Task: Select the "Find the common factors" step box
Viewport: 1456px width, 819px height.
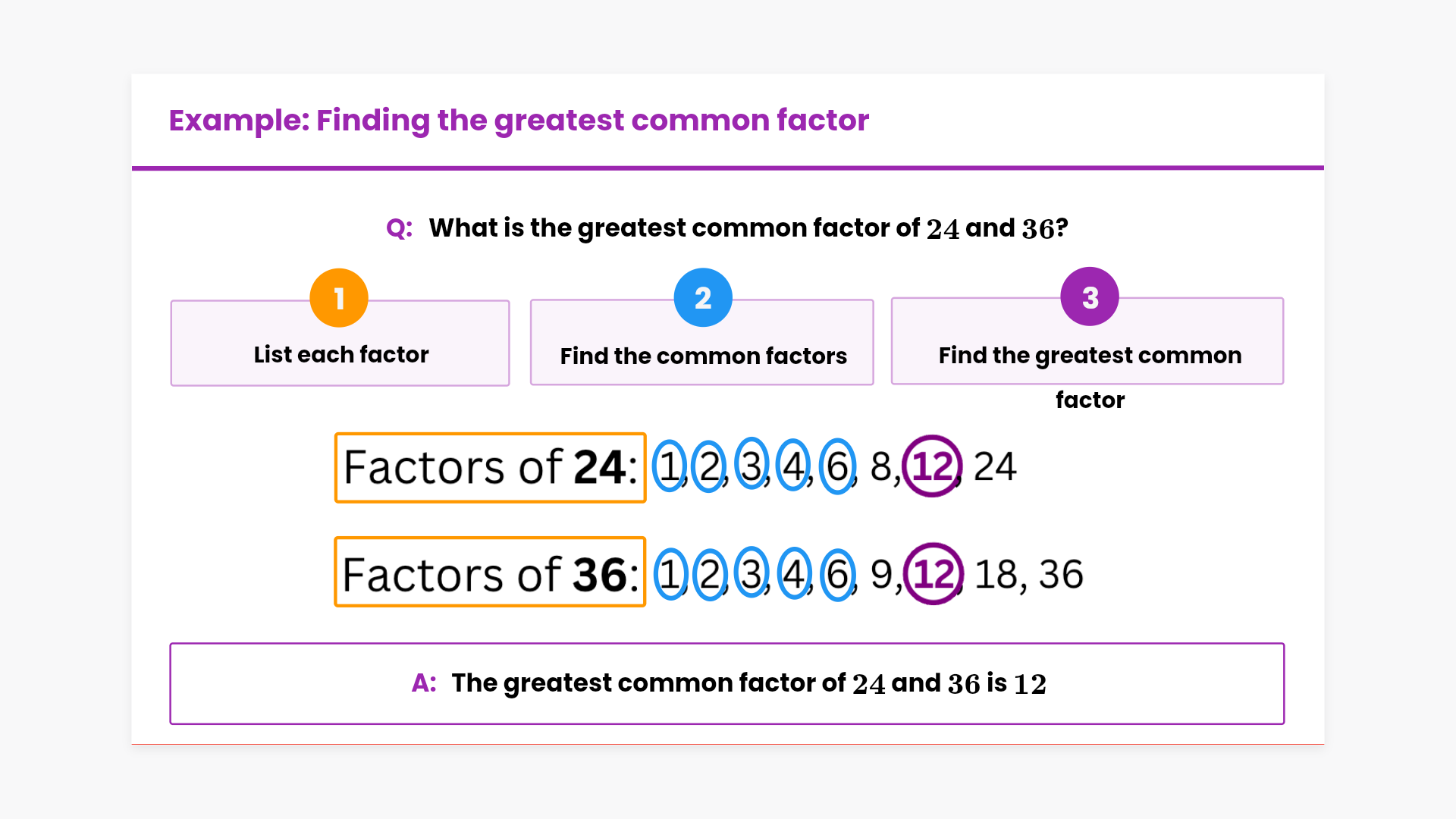Action: pos(702,355)
